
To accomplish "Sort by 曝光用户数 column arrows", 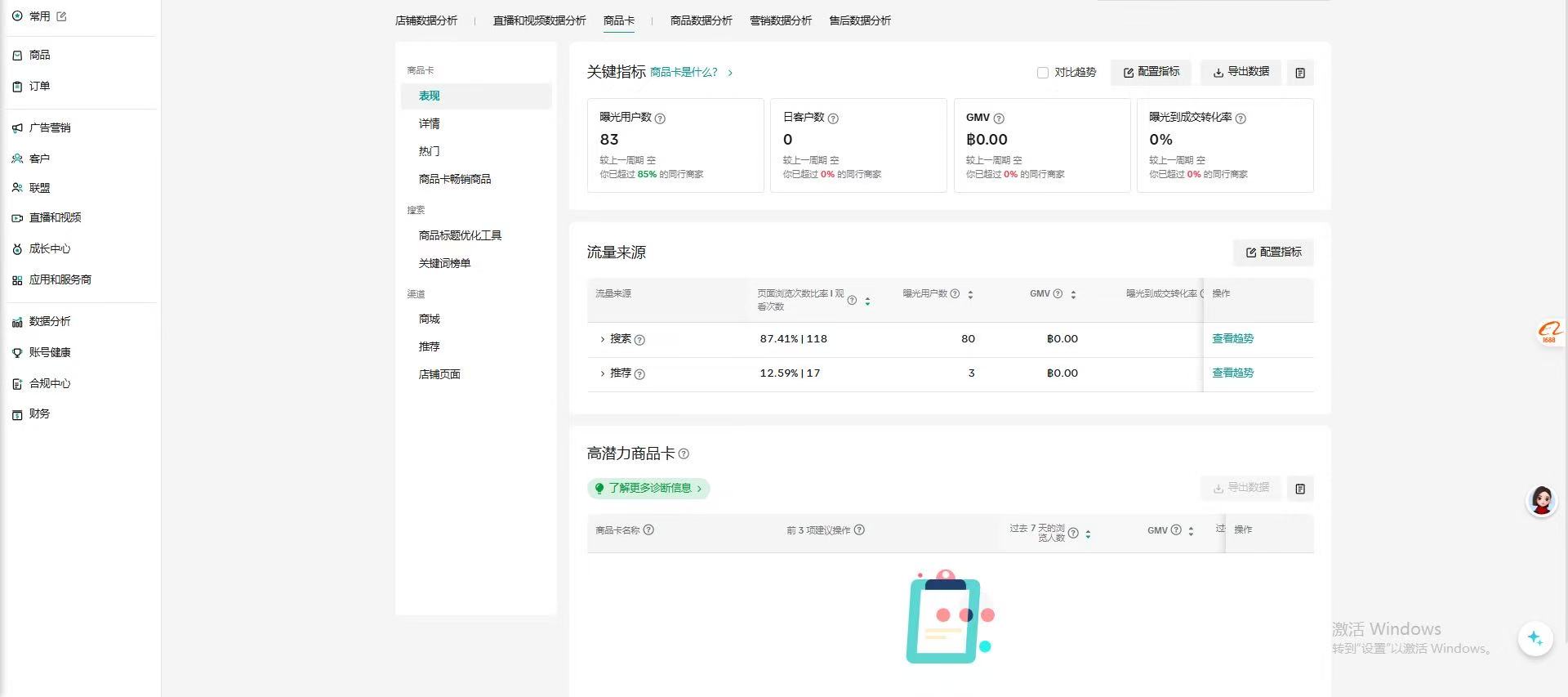I will 970,294.
